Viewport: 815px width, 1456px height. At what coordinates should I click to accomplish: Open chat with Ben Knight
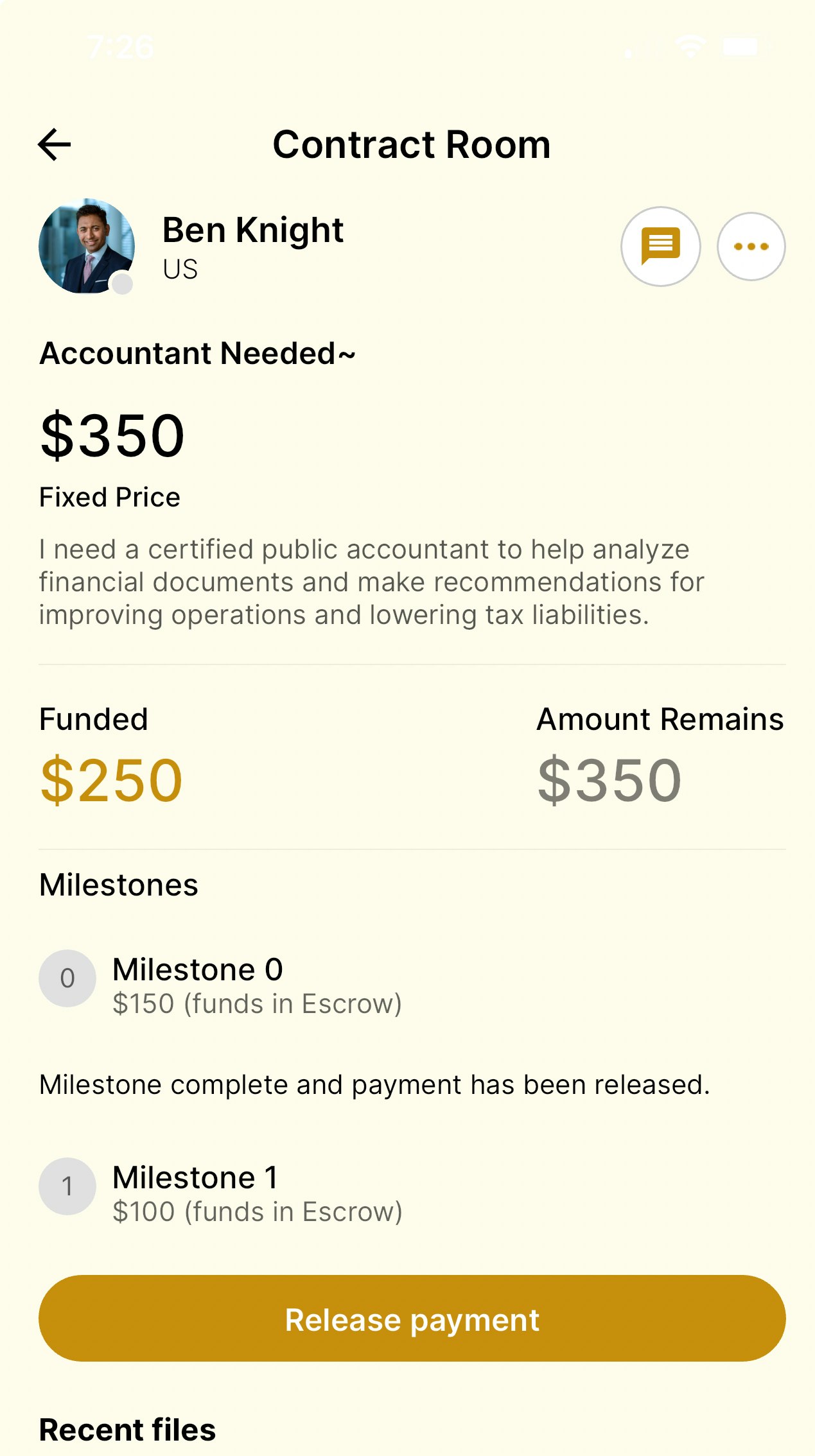pos(660,247)
